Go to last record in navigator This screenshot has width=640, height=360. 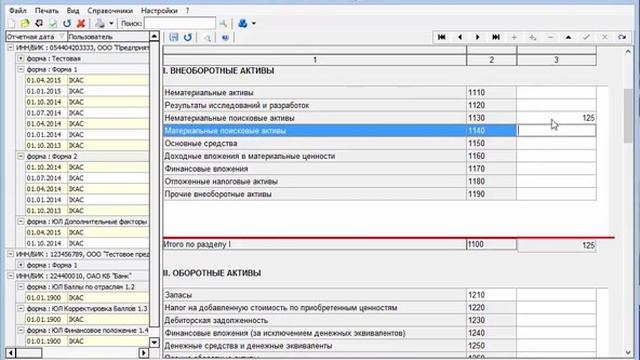tap(496, 37)
